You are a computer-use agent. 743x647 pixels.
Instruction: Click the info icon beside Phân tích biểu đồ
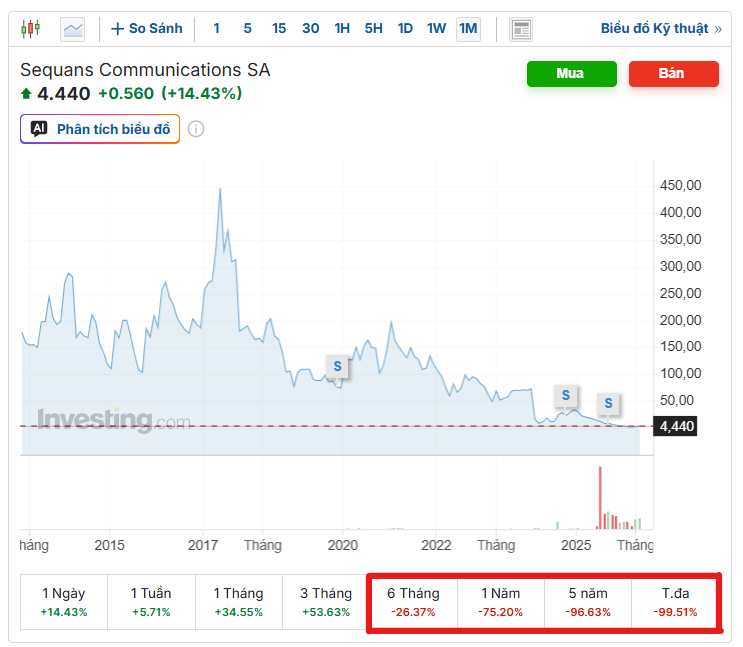coord(196,129)
